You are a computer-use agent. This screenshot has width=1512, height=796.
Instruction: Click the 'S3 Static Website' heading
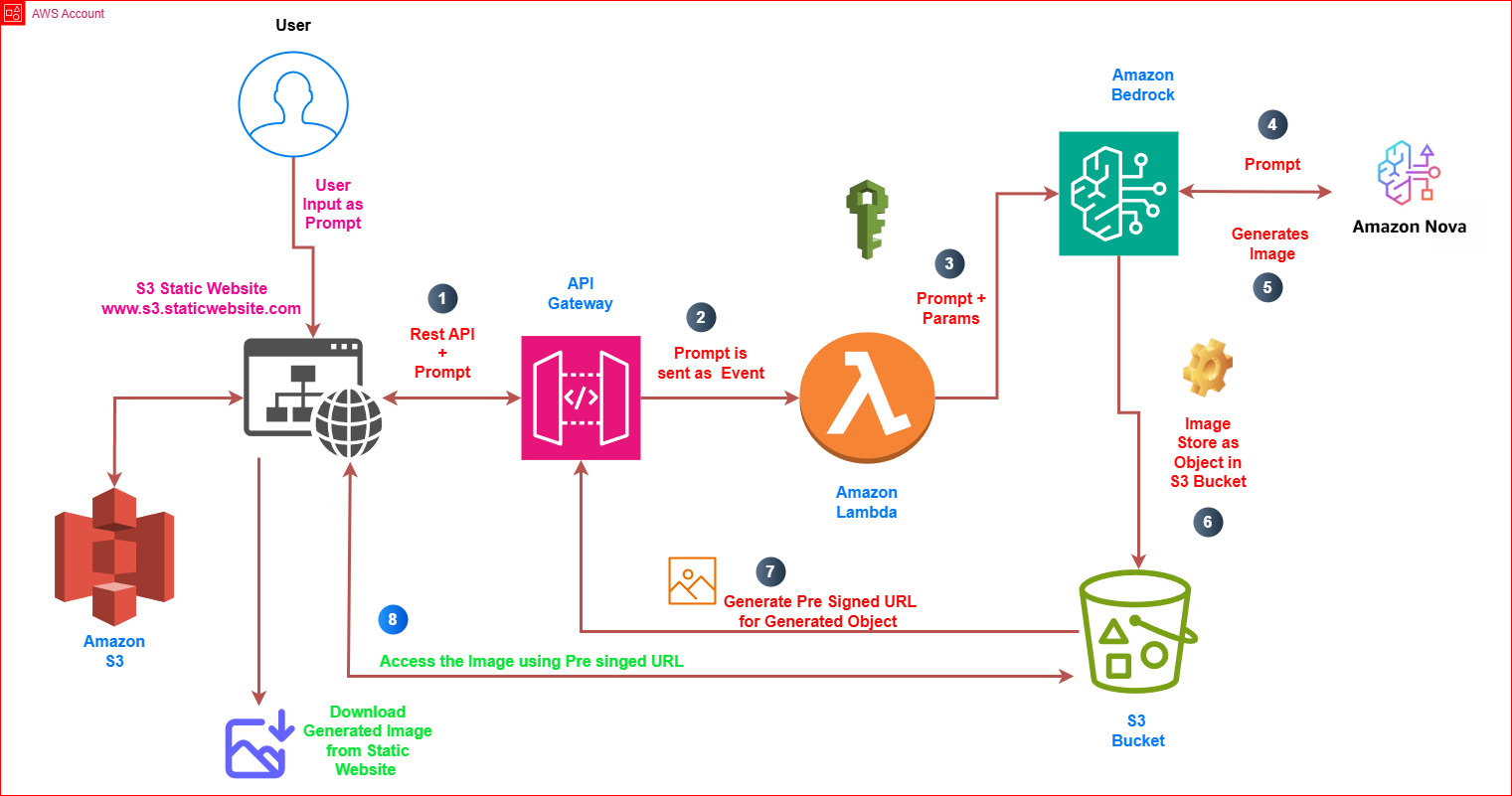202,288
